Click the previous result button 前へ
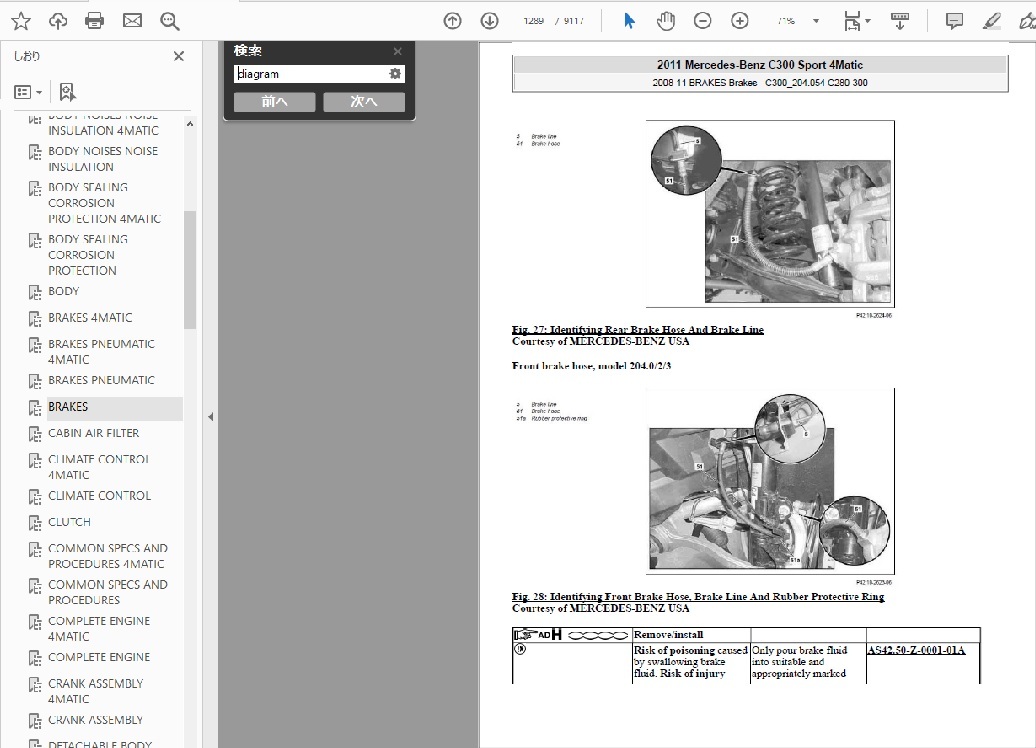The width and height of the screenshot is (1036, 748). [x=274, y=102]
